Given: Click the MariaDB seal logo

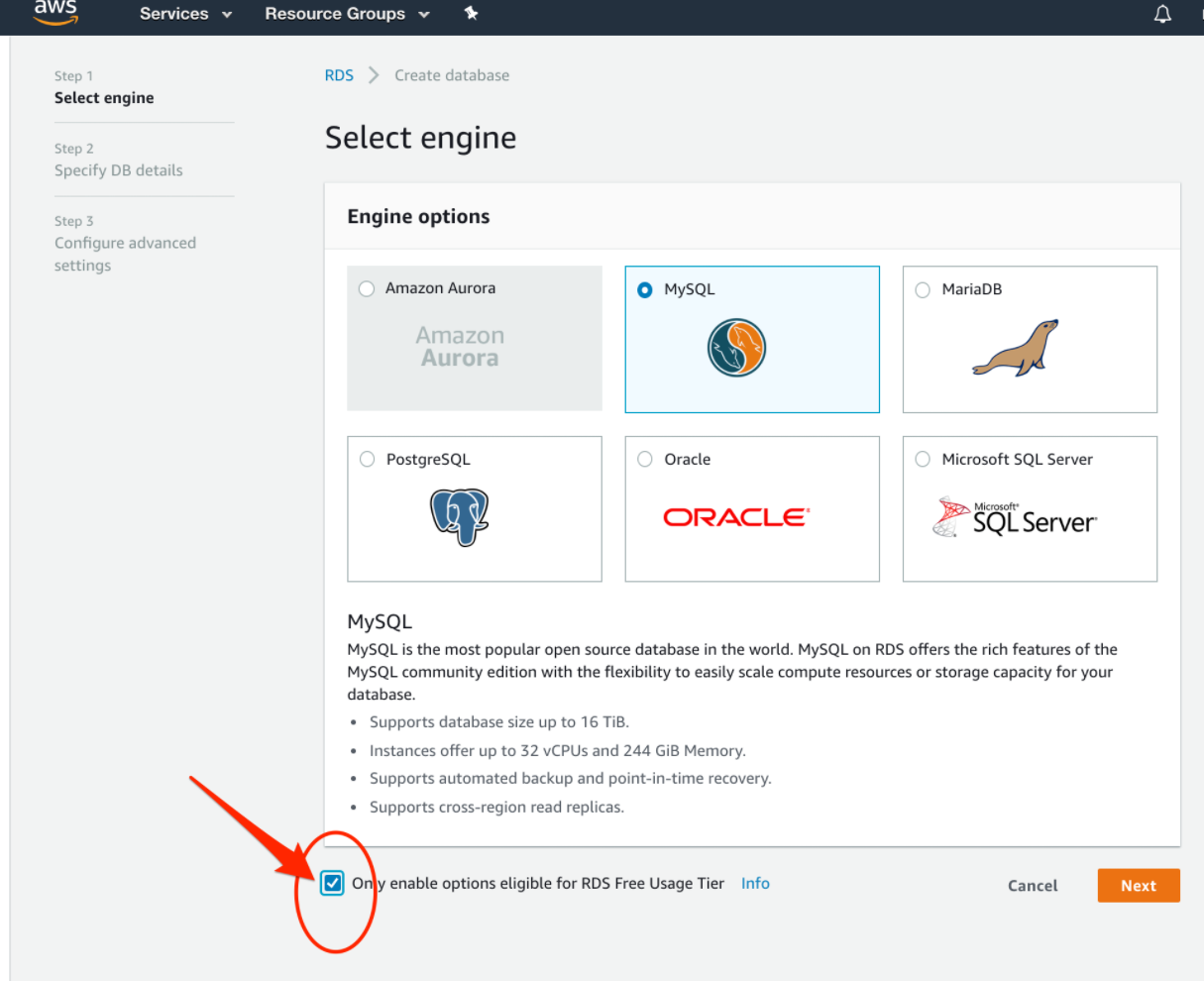Looking at the screenshot, I should coord(1016,347).
